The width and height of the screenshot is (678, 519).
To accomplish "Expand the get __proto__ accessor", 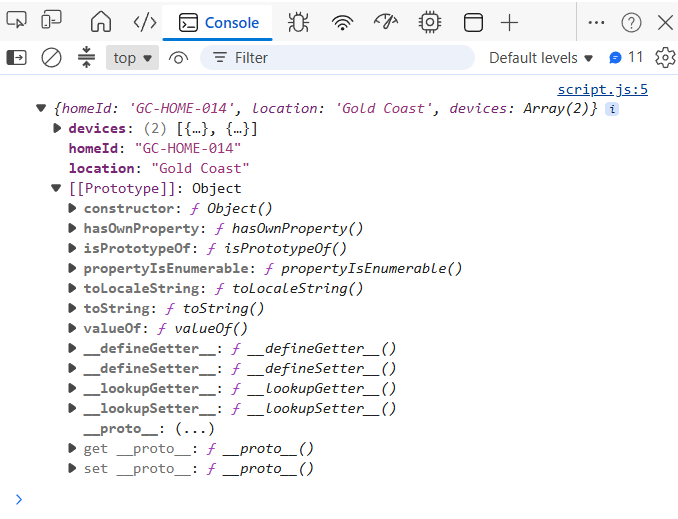I will [x=72, y=448].
